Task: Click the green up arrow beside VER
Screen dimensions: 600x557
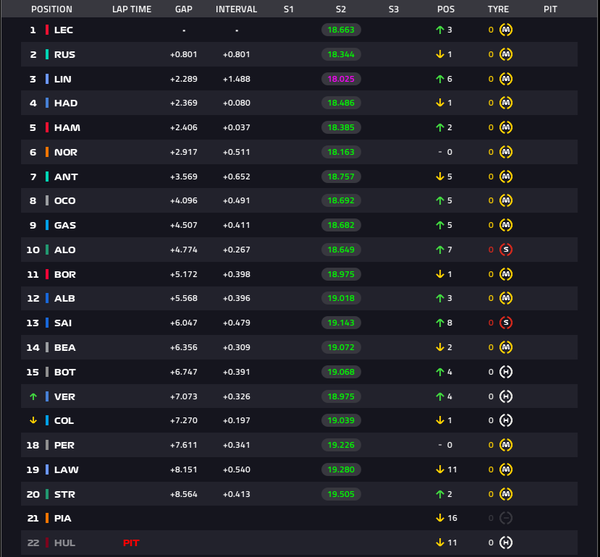Action: (x=33, y=397)
